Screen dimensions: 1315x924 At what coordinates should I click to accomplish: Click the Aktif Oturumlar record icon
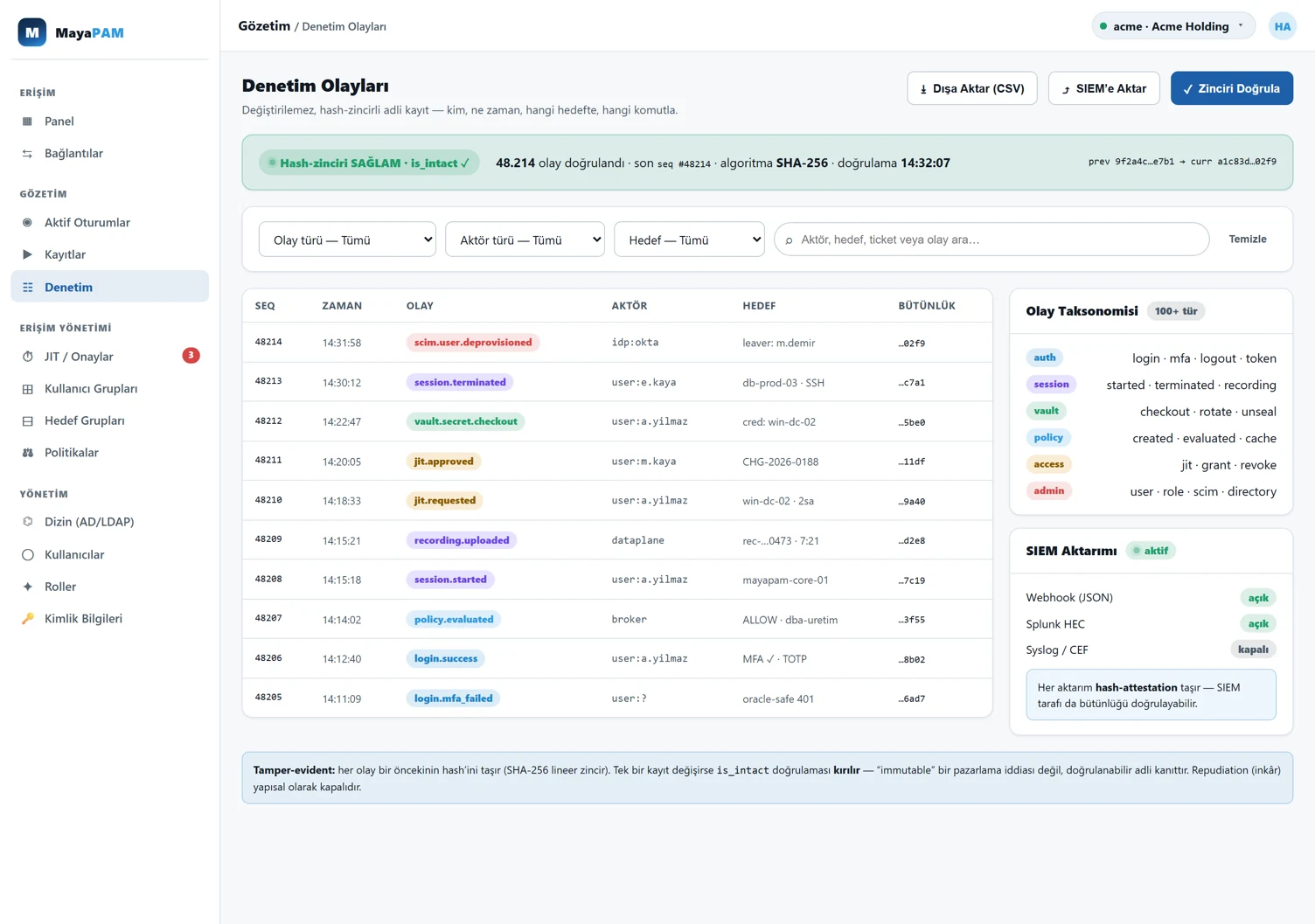(x=27, y=223)
